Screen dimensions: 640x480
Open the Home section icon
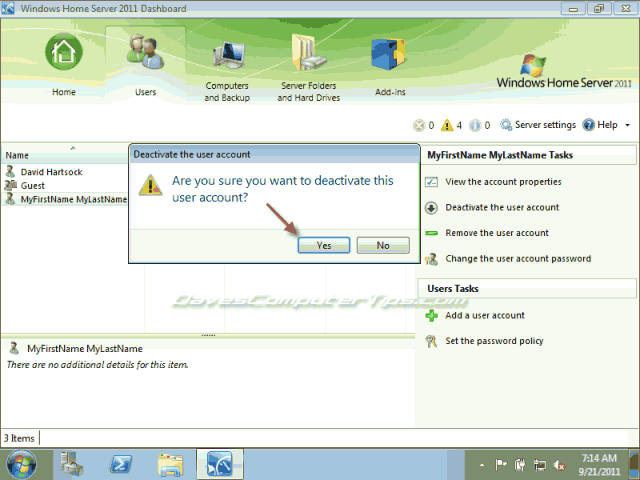[x=64, y=52]
